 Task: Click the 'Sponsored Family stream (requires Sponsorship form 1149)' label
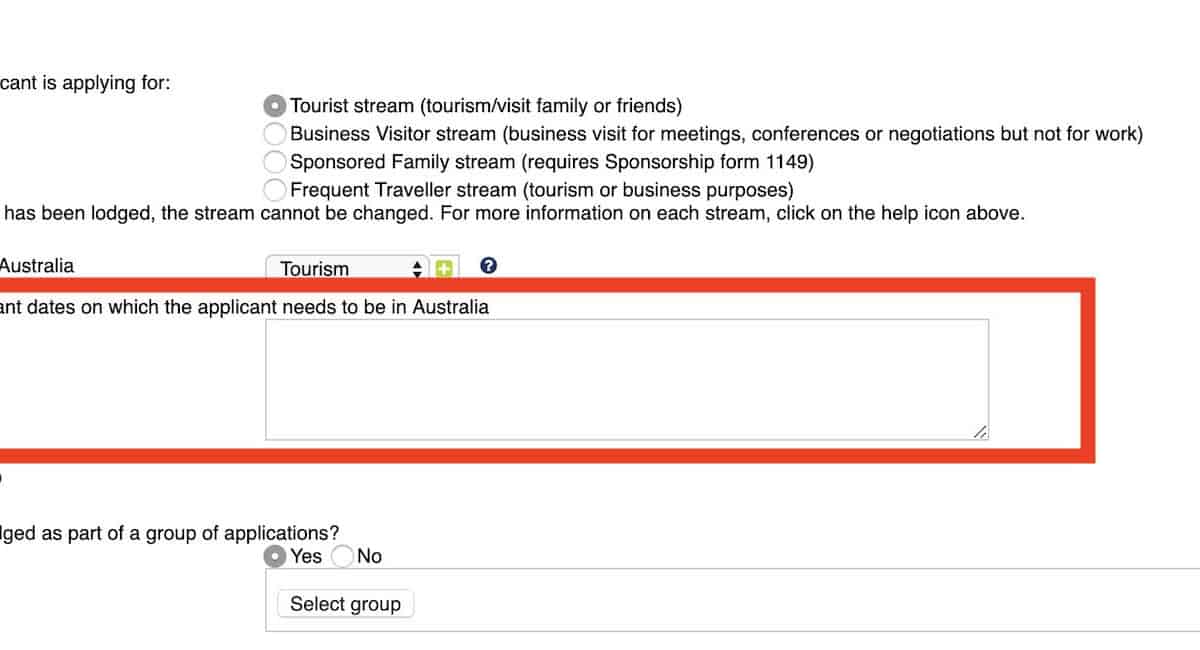click(550, 162)
